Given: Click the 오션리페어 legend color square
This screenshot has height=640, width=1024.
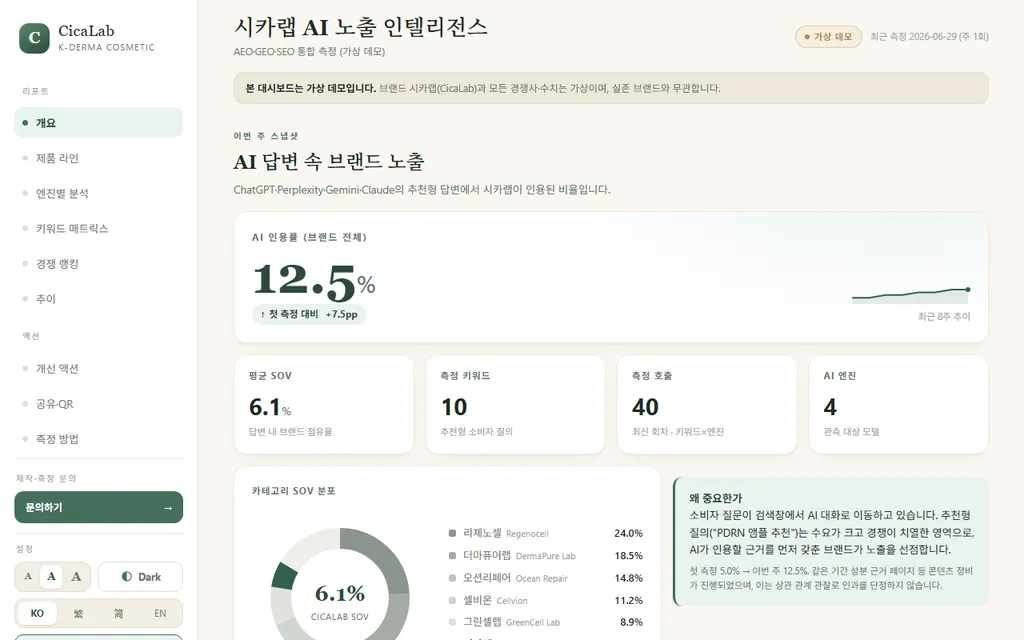Looking at the screenshot, I should [x=452, y=578].
